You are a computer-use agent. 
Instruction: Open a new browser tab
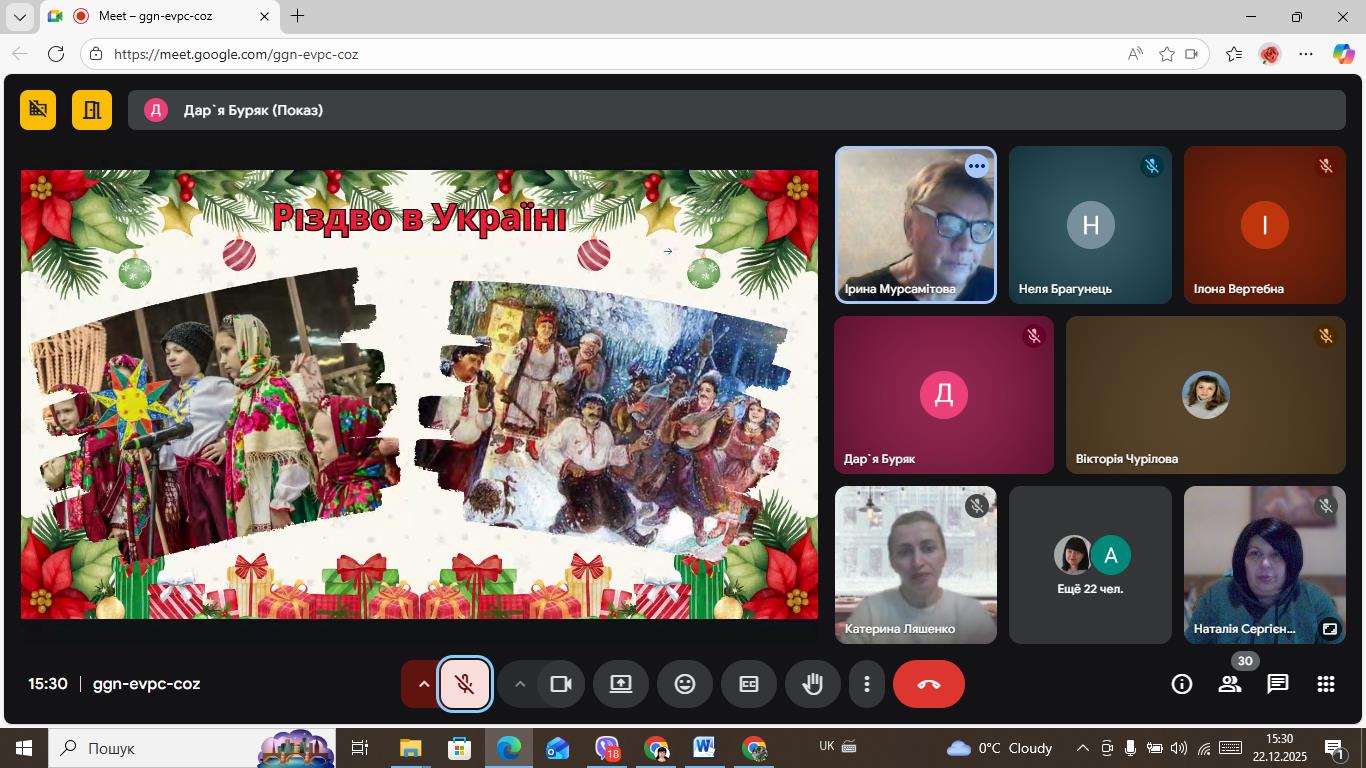[x=297, y=16]
